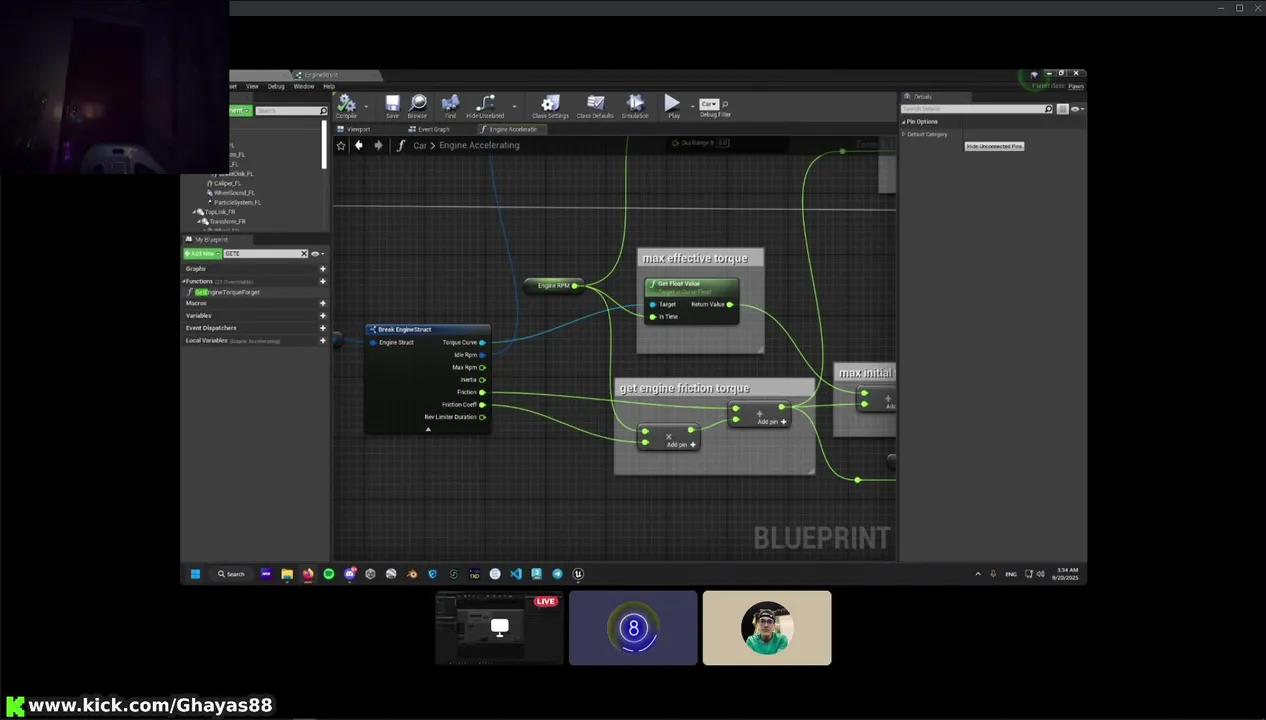The height and width of the screenshot is (720, 1266).
Task: Click Engine Accelerating in the breadcrumb
Action: [479, 146]
